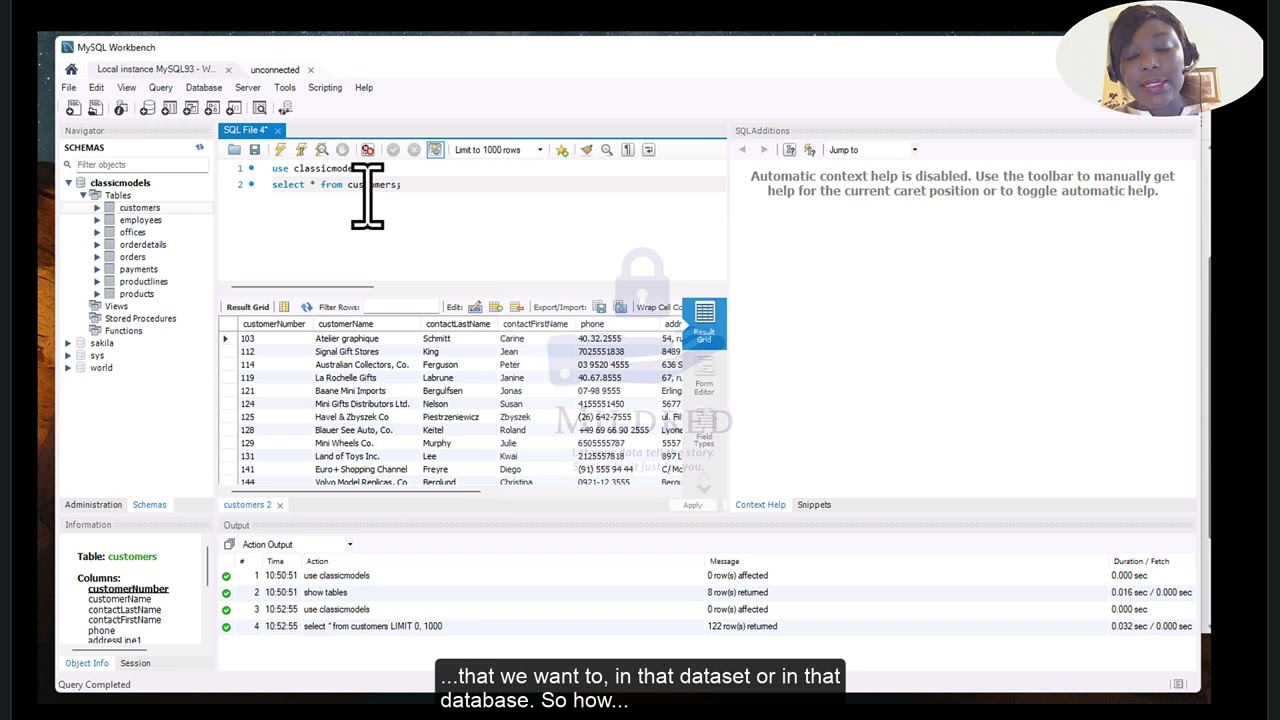The height and width of the screenshot is (720, 1280).
Task: Select the payments table in tree
Action: tap(138, 269)
